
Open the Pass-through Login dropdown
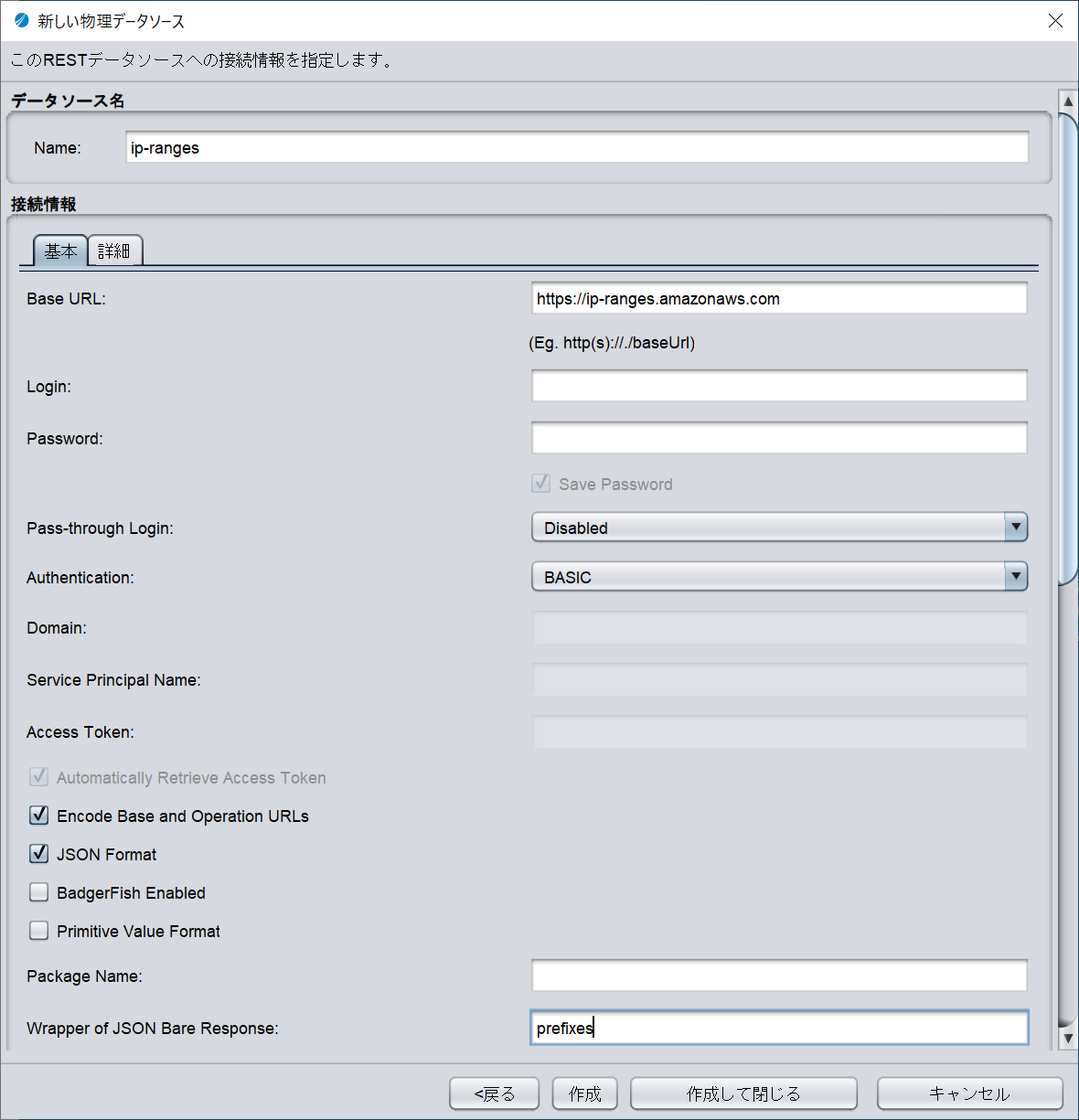tap(779, 528)
